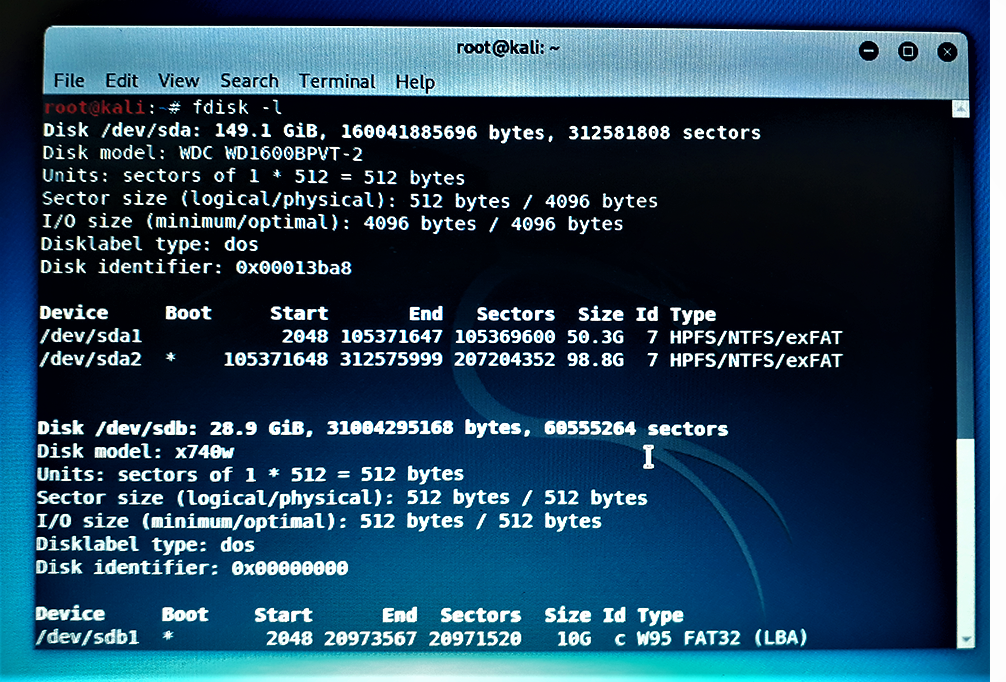The image size is (1006, 682).
Task: Click '/dev/sda2' device entry
Action: (x=90, y=359)
